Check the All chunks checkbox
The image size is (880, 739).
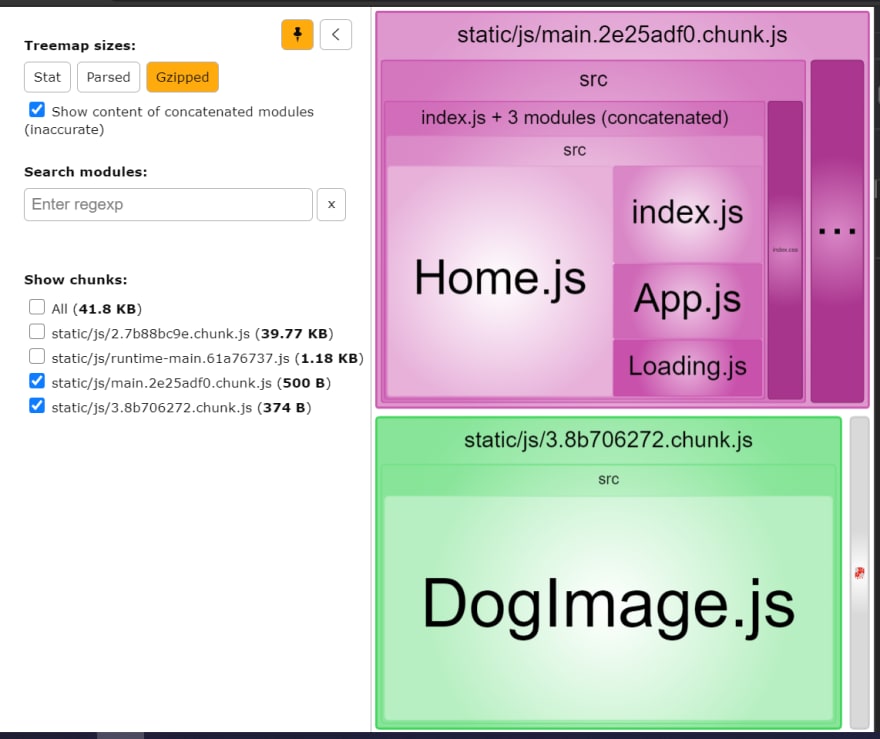pos(37,307)
